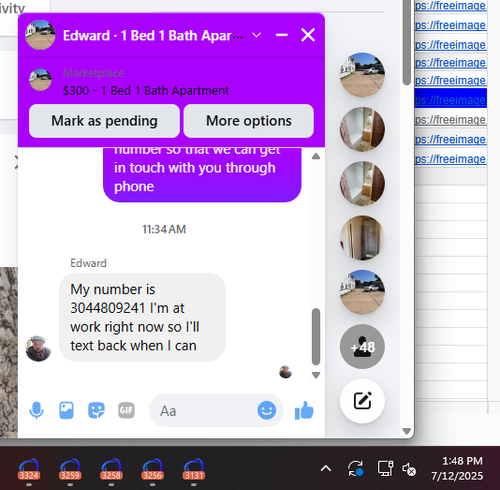Open the highlighted freeimage link
500x490 pixels.
[x=450, y=99]
